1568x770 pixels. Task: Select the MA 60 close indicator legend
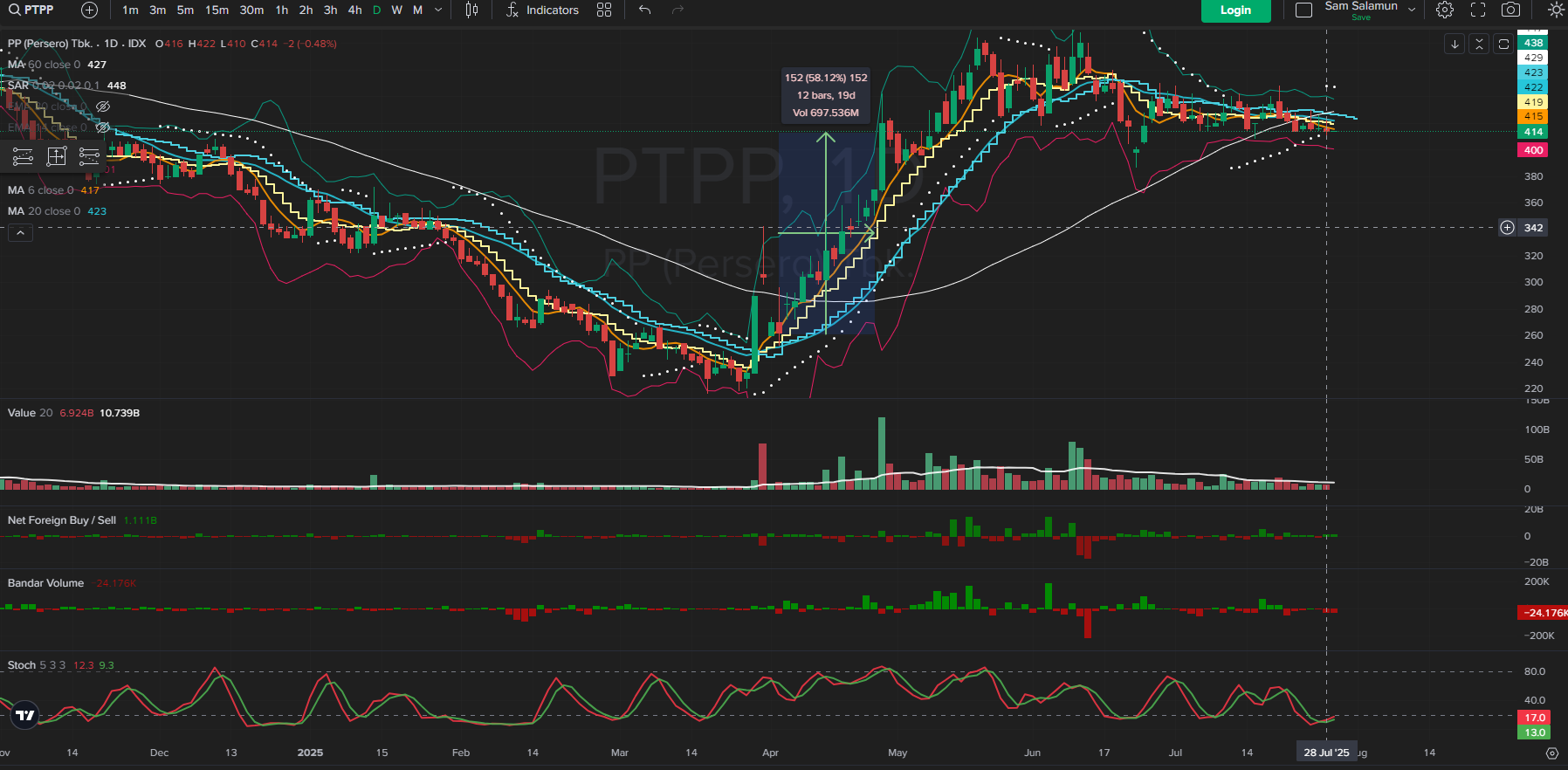click(x=44, y=65)
